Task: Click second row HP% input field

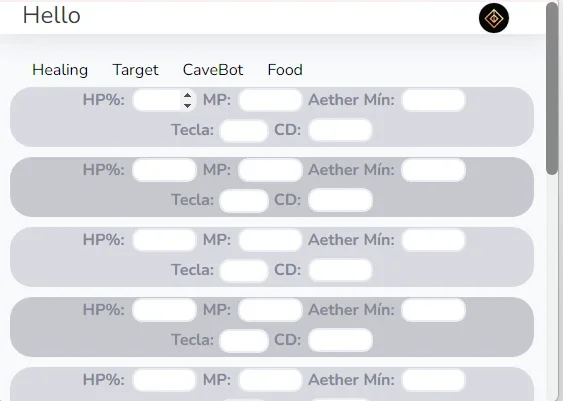Action: [164, 170]
